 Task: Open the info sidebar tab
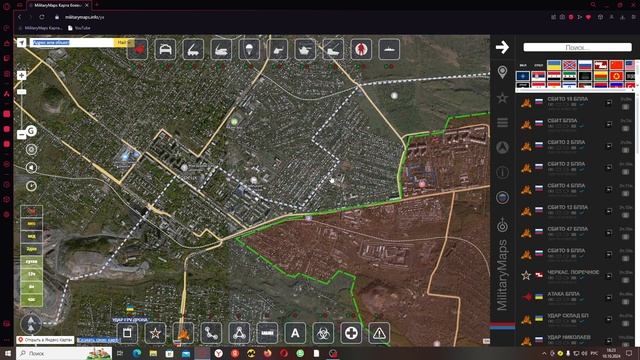point(502,172)
